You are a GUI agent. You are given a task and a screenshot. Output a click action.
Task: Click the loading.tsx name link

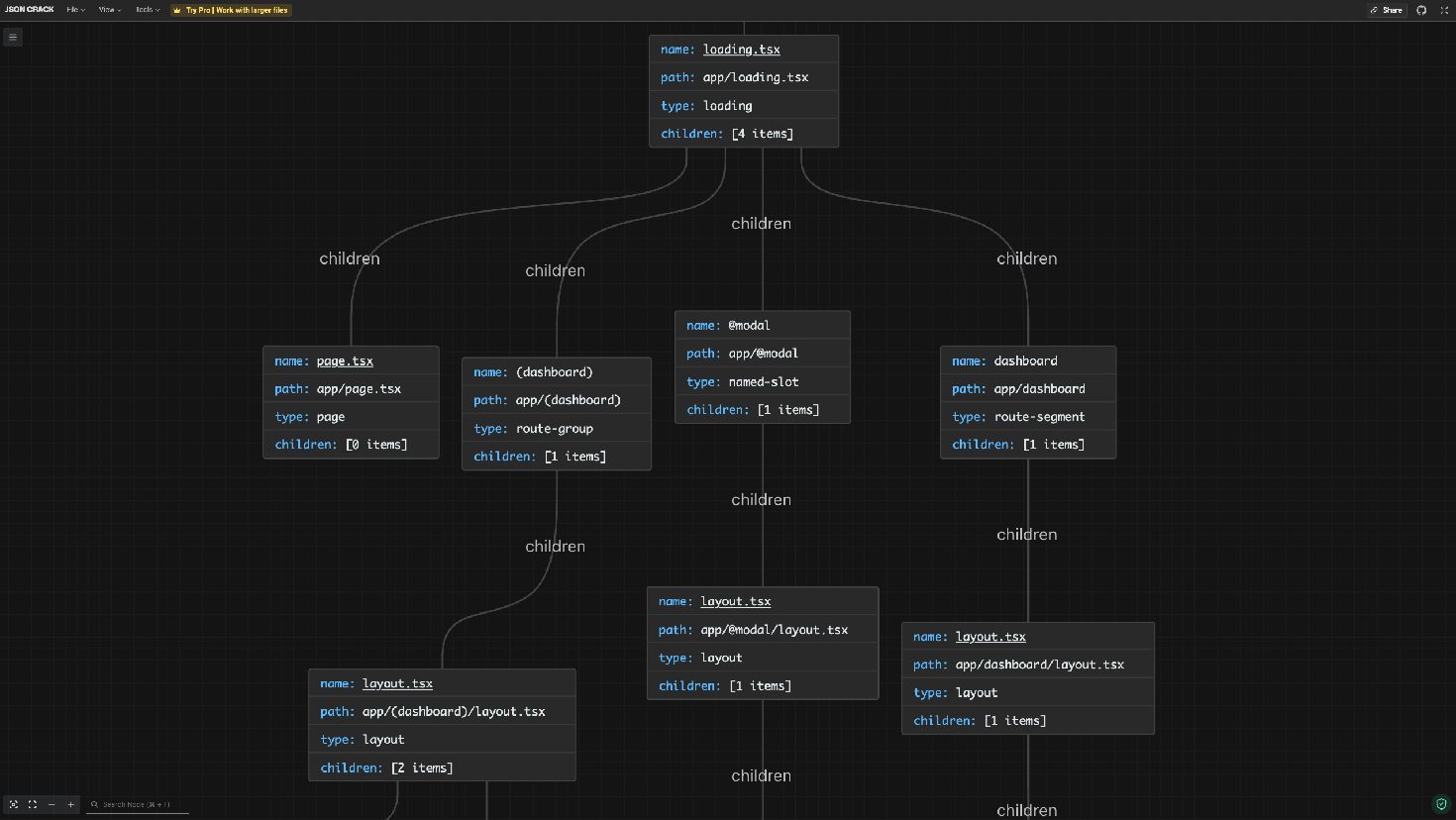click(x=741, y=50)
